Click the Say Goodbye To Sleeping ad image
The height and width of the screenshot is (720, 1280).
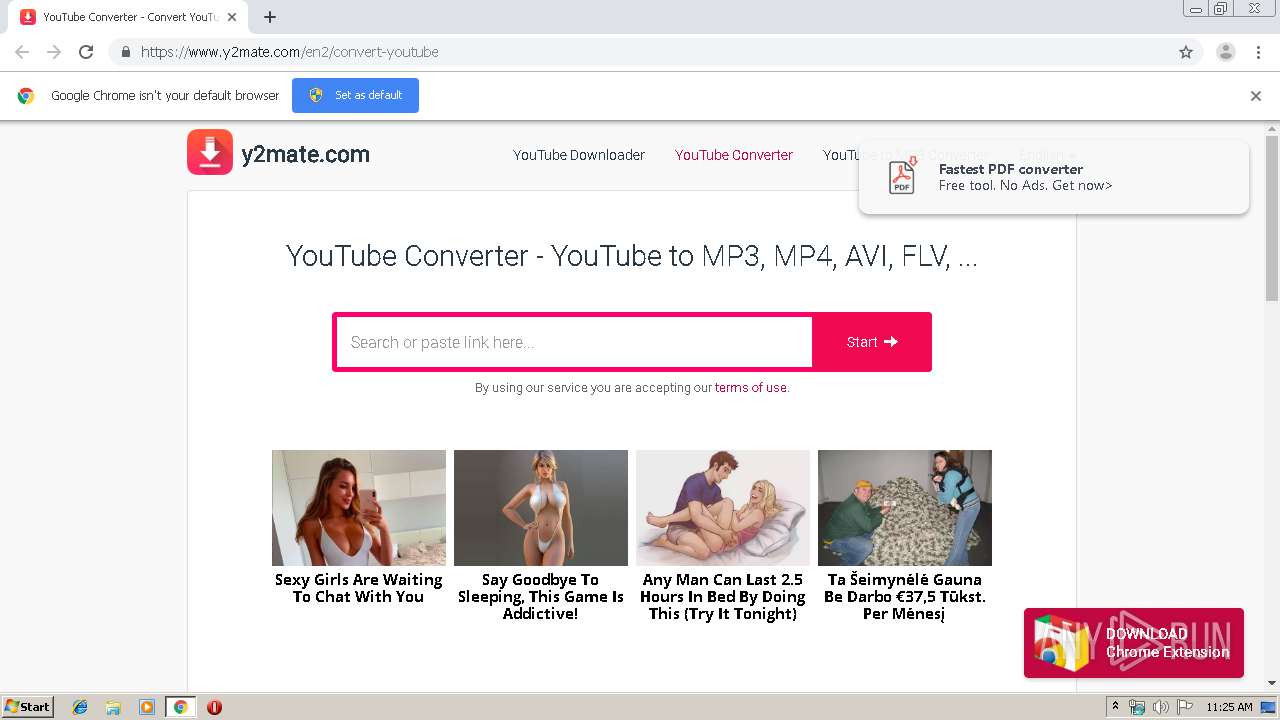click(x=541, y=508)
